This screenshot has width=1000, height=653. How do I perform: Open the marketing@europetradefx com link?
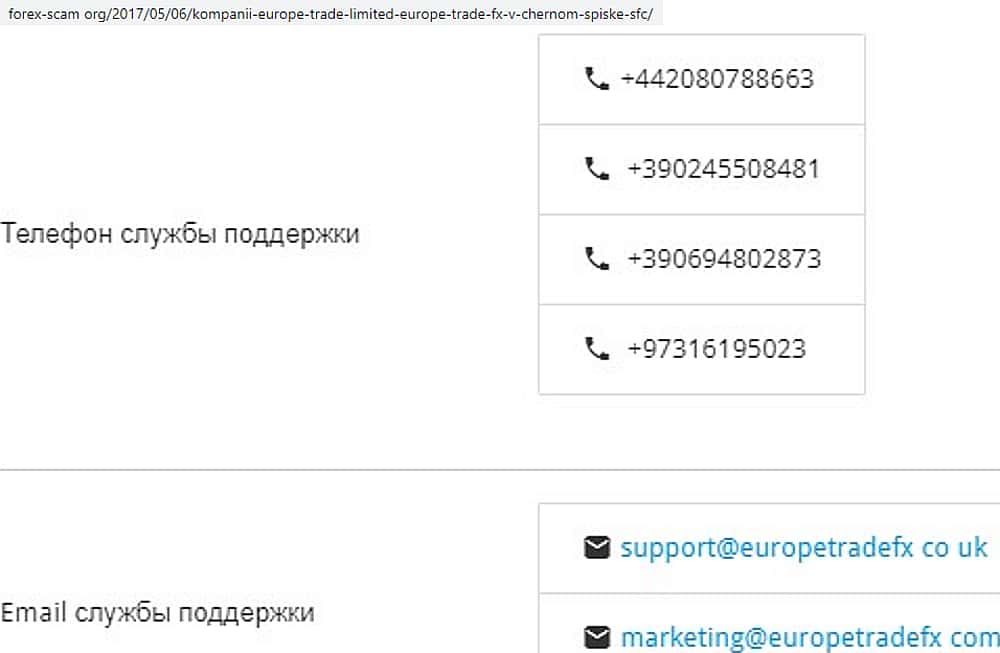[808, 637]
